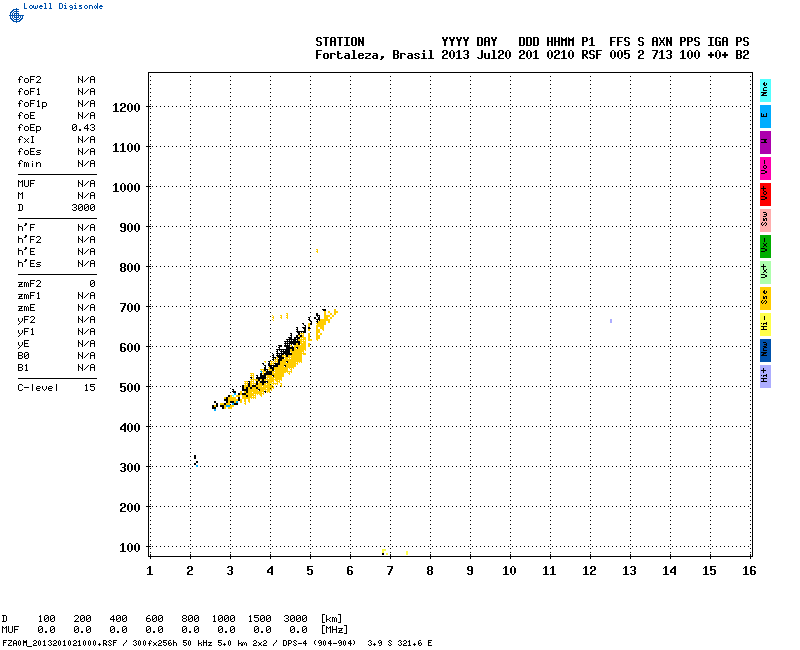The height and width of the screenshot is (650, 800).
Task: Select the D value '3000' in side table
Action: point(83,208)
